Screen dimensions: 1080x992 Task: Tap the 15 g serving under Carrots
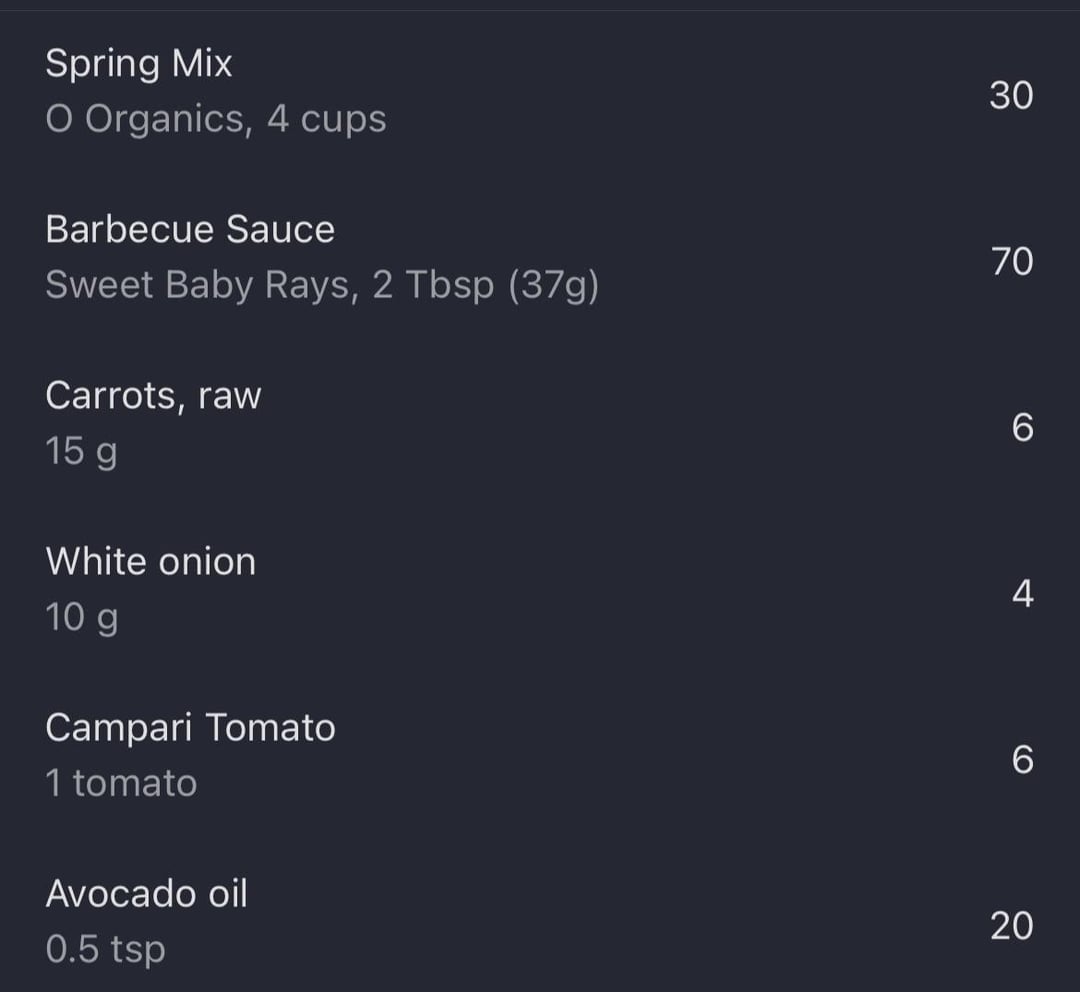pyautogui.click(x=81, y=452)
